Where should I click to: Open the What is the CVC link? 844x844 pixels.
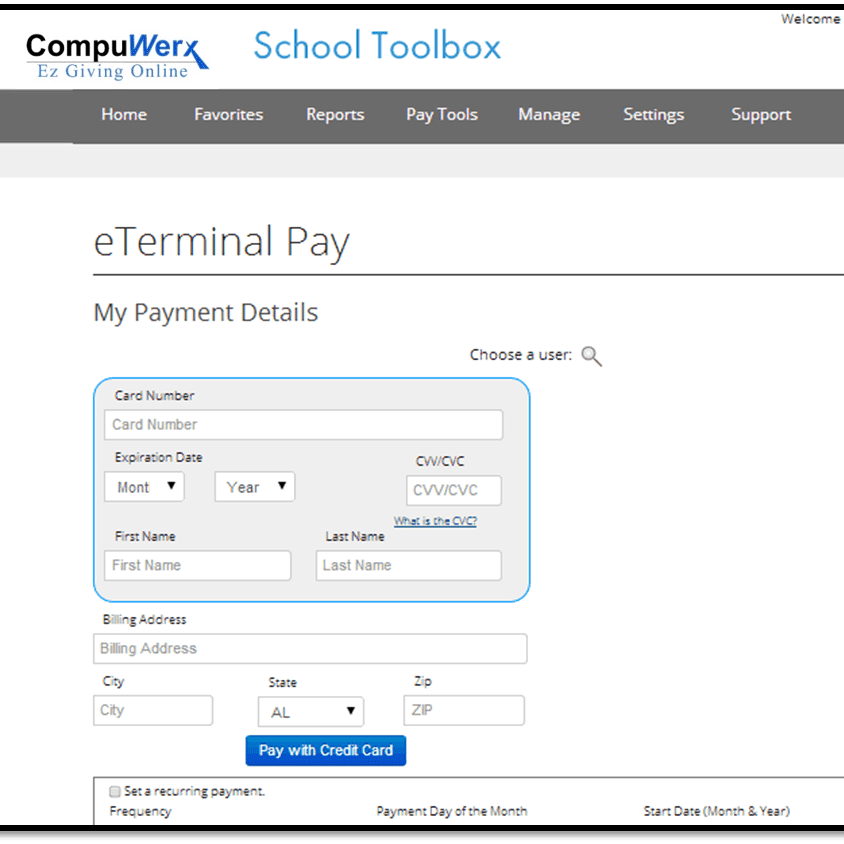[x=435, y=520]
